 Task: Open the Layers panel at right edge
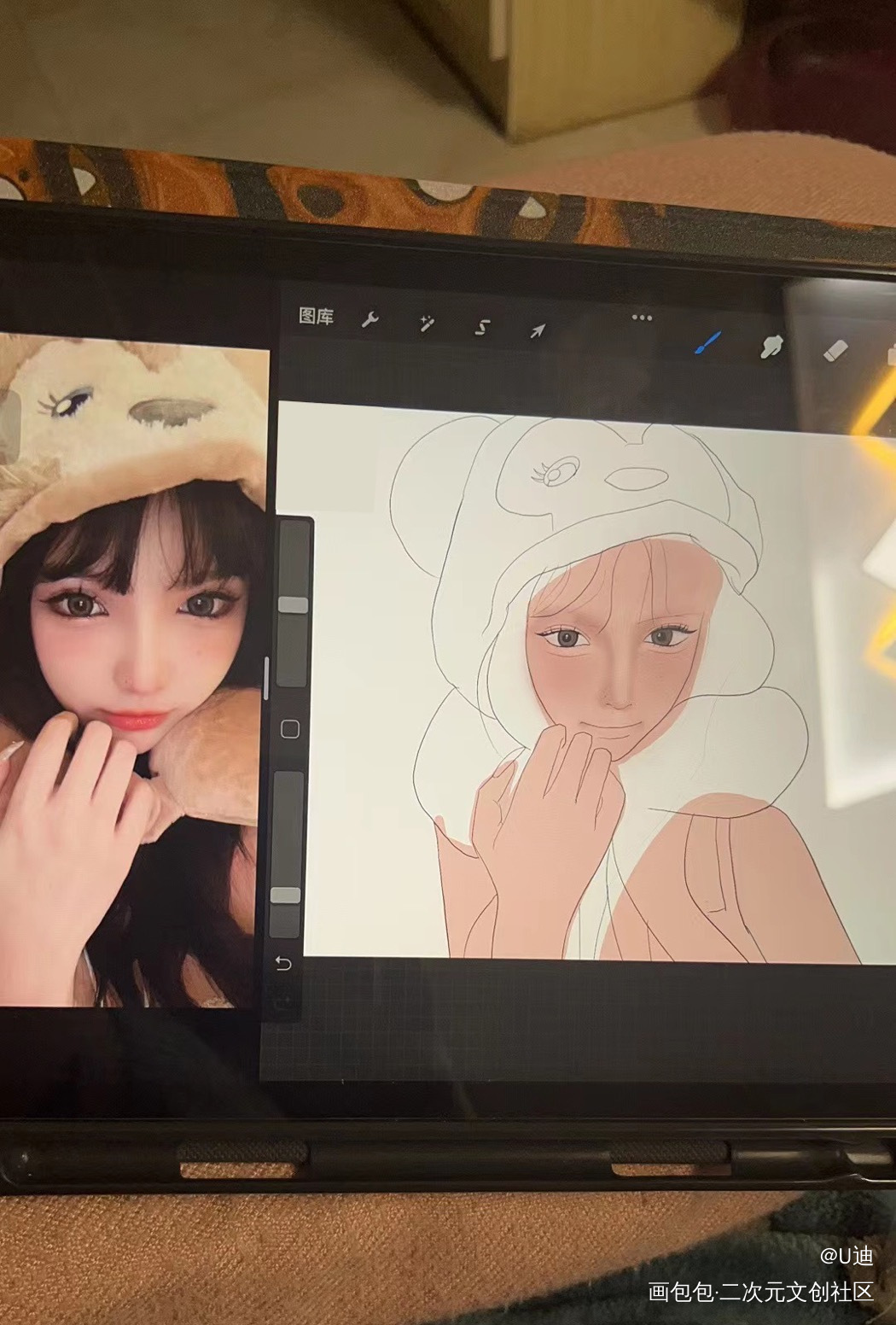point(890,353)
